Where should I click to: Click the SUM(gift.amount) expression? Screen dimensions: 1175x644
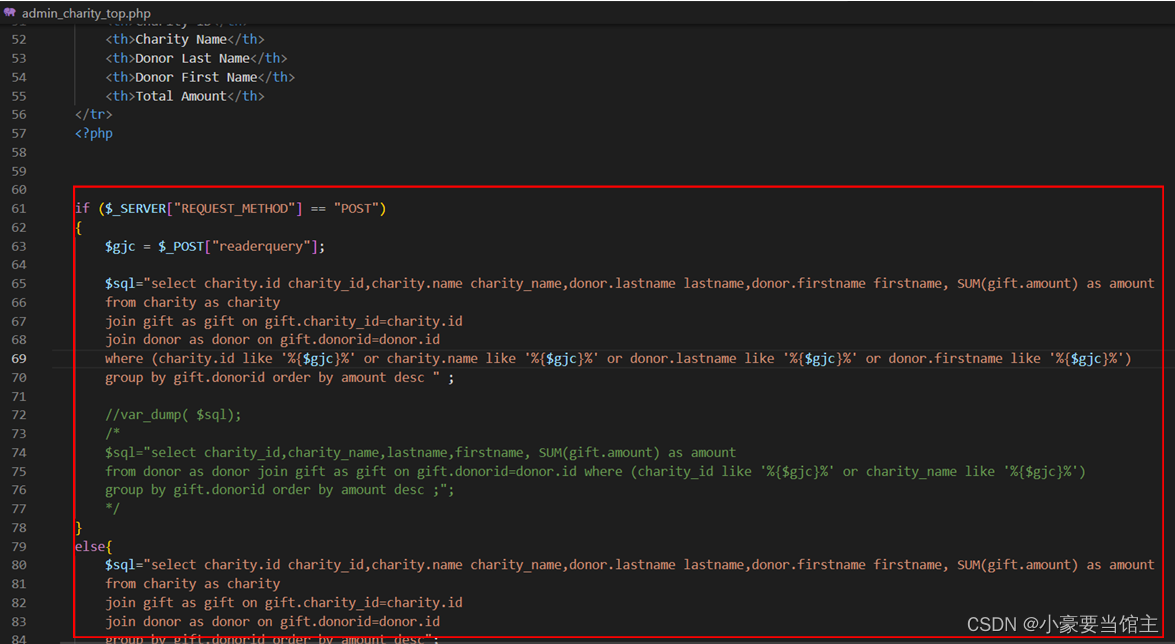tap(1018, 283)
